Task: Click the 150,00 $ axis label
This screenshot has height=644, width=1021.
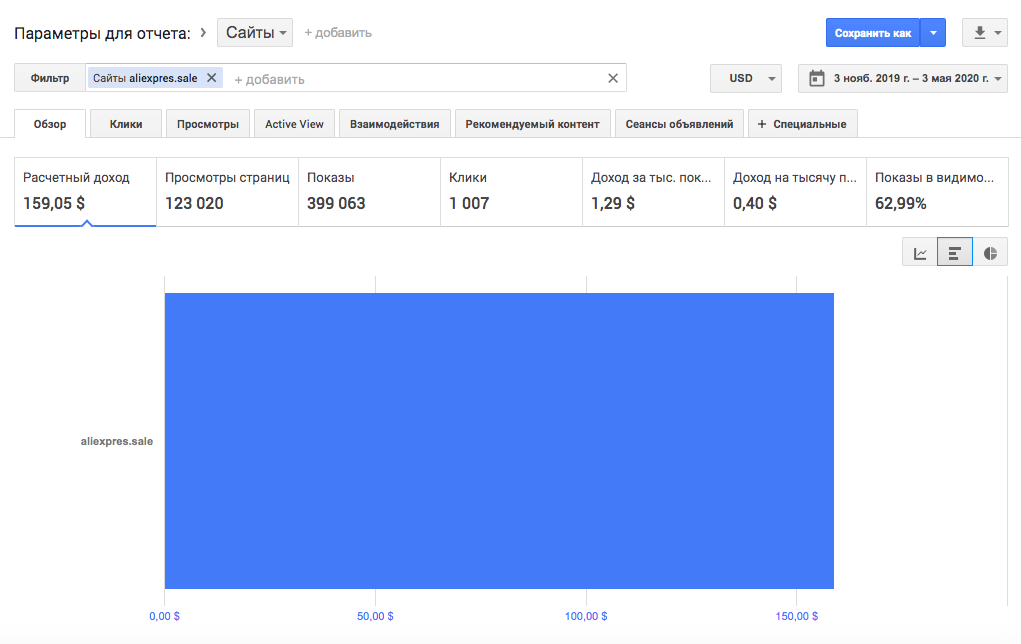Action: coord(796,616)
